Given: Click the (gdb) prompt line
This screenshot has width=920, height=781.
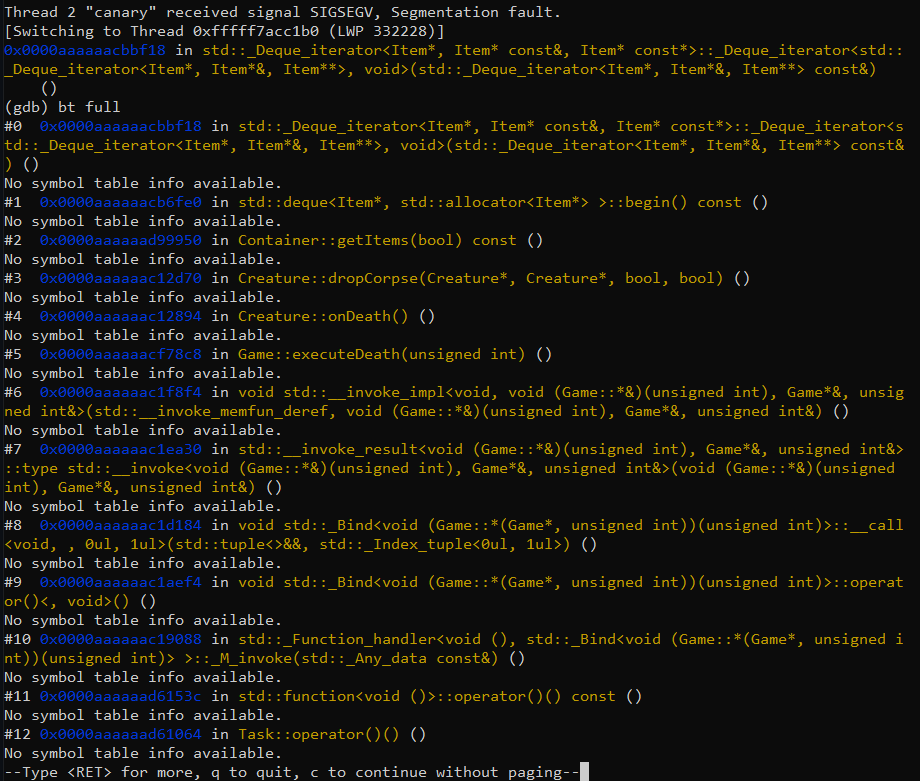Looking at the screenshot, I should [26, 106].
